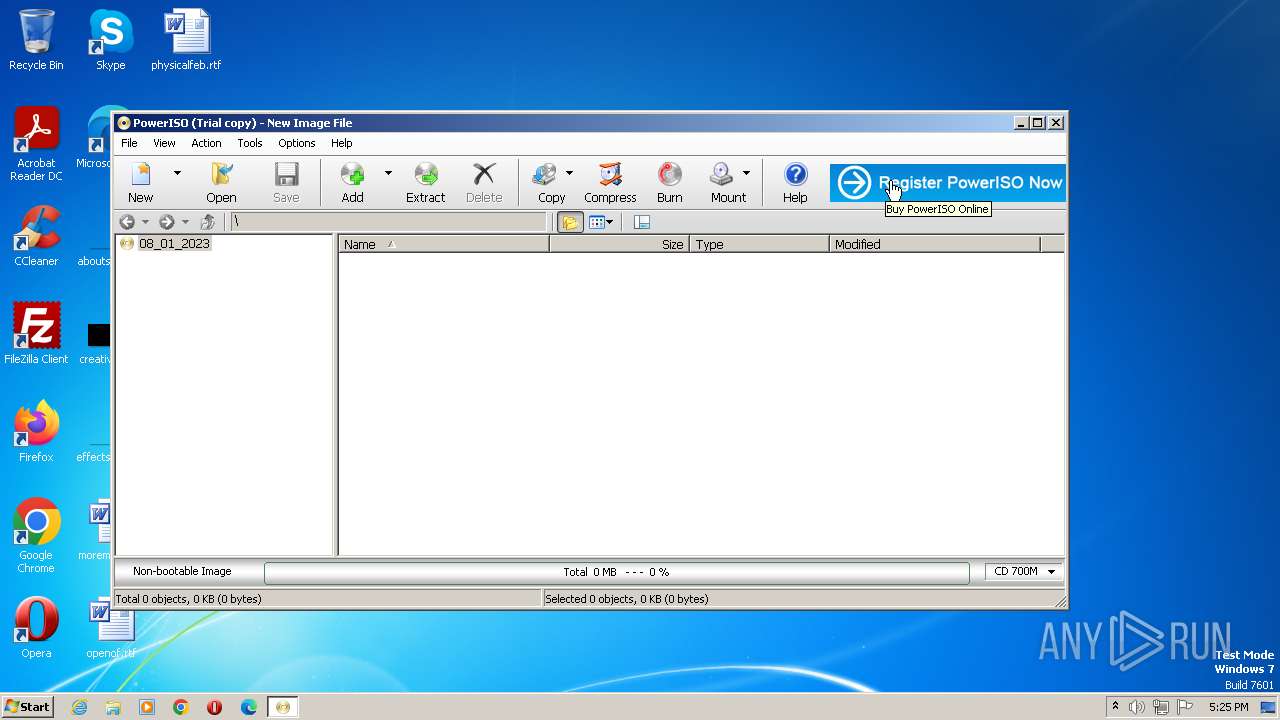The width and height of the screenshot is (1280, 720).
Task: Sort by the Type column header
Action: [759, 244]
